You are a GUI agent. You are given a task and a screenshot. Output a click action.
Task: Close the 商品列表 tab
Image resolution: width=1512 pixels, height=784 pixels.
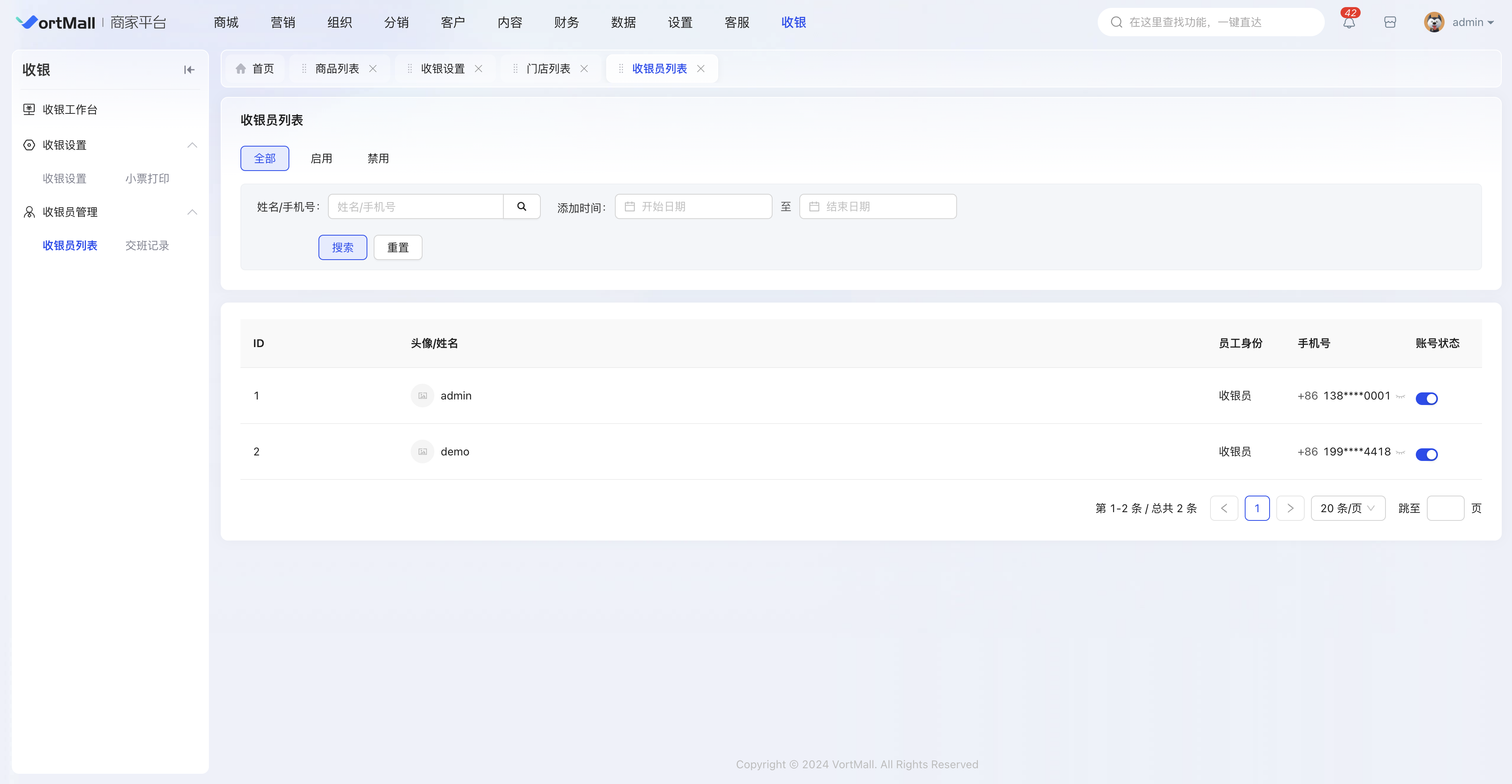(373, 69)
